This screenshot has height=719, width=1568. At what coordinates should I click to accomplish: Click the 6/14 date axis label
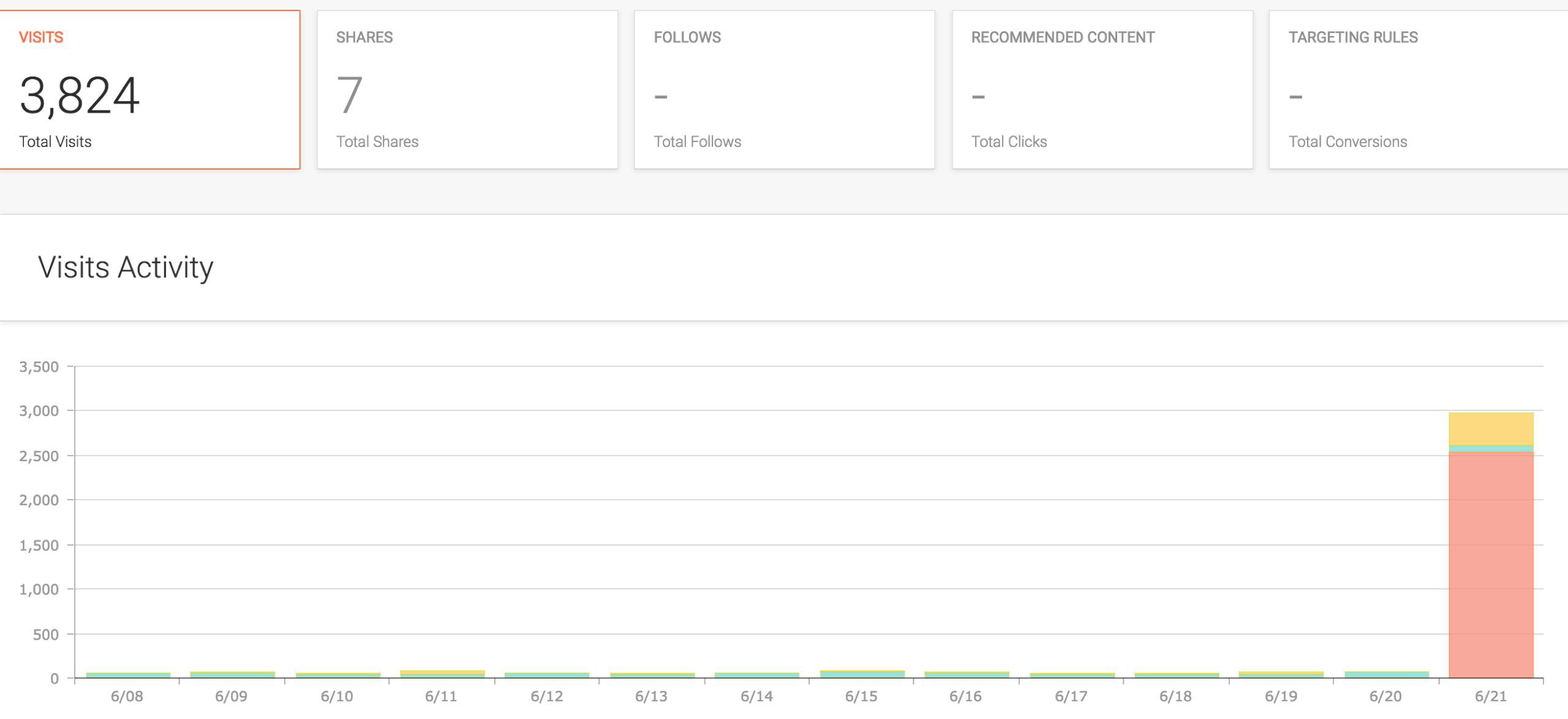pos(756,696)
